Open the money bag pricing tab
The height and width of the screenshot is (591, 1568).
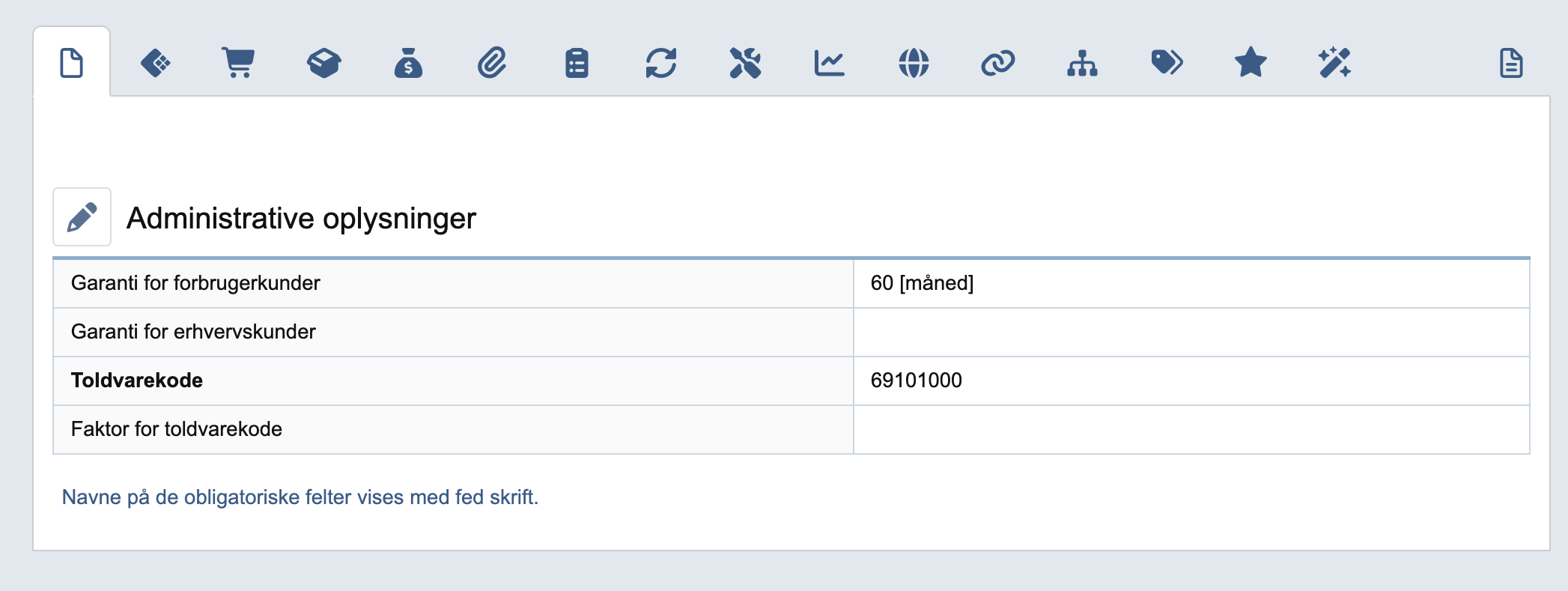point(408,63)
